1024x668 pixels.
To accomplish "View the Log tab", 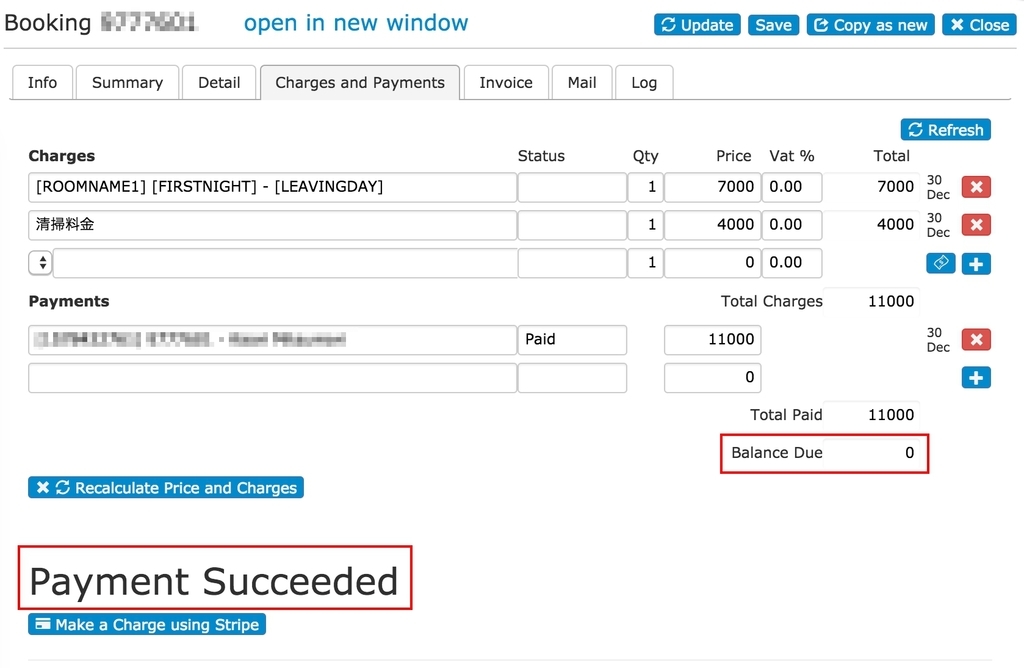I will point(644,82).
